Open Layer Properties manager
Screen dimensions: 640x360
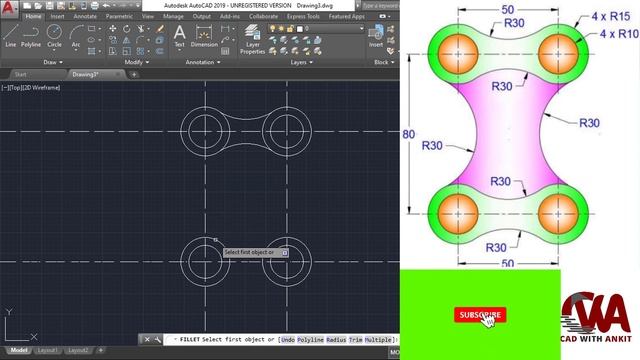(x=253, y=39)
